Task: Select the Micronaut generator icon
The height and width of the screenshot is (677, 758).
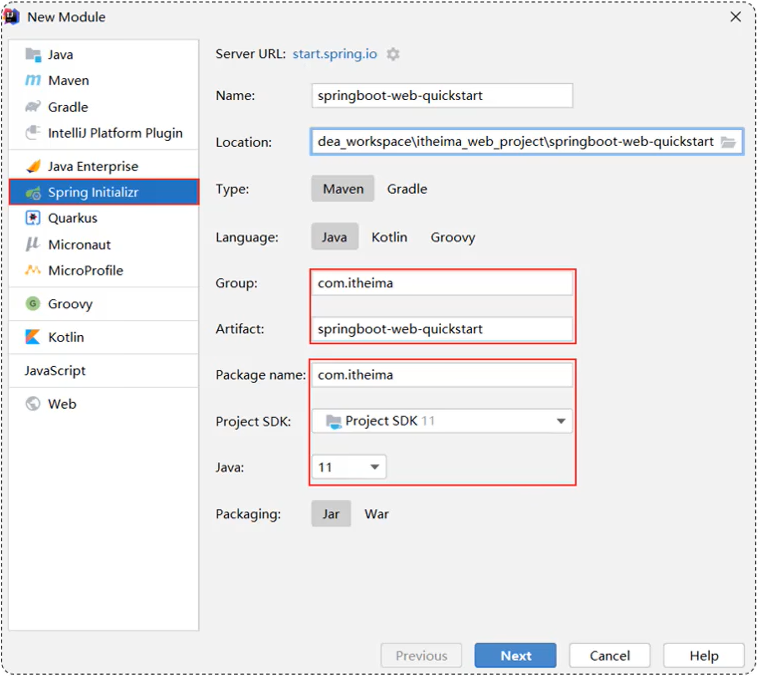Action: (32, 244)
